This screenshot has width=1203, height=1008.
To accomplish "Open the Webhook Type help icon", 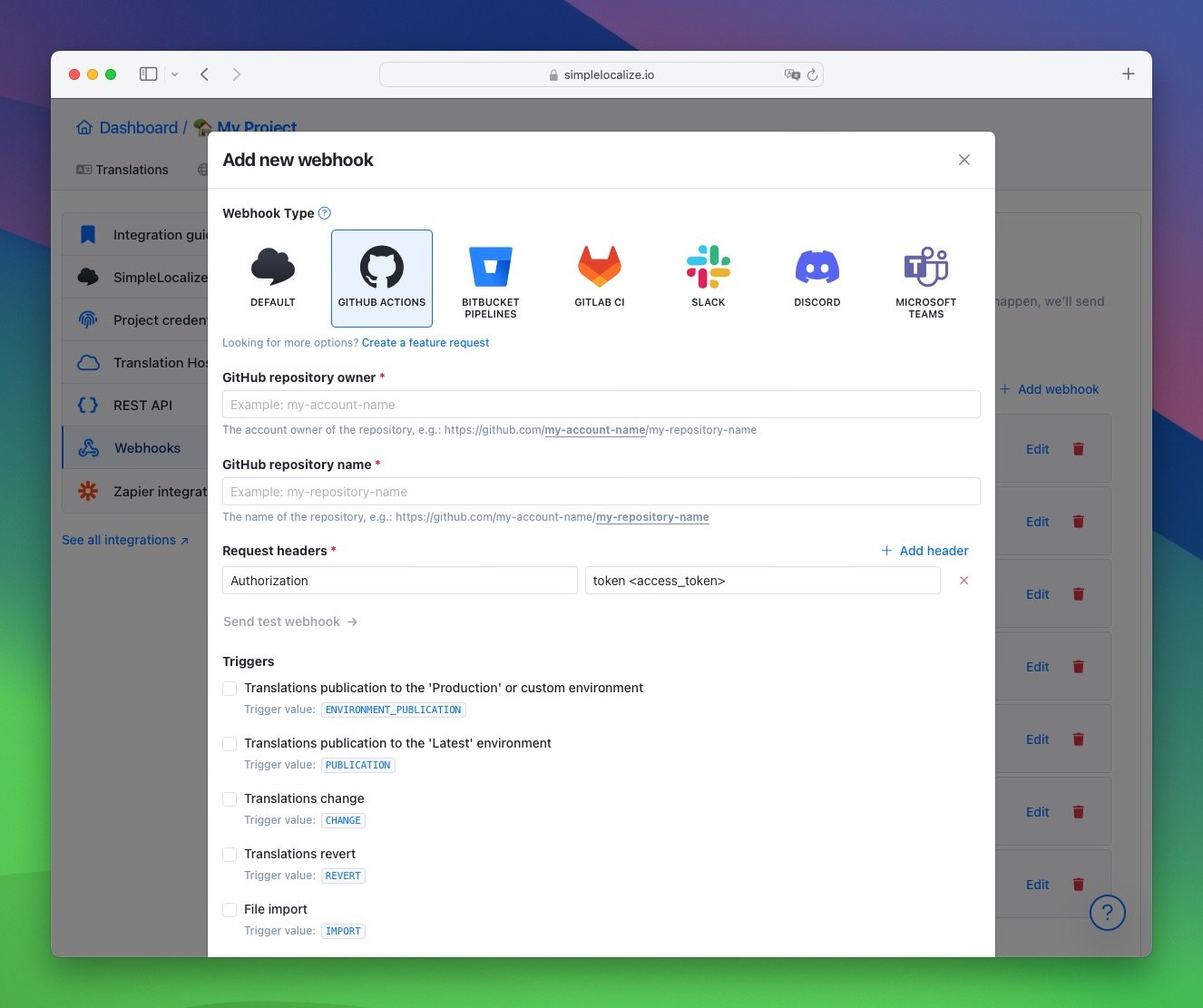I will (x=325, y=213).
